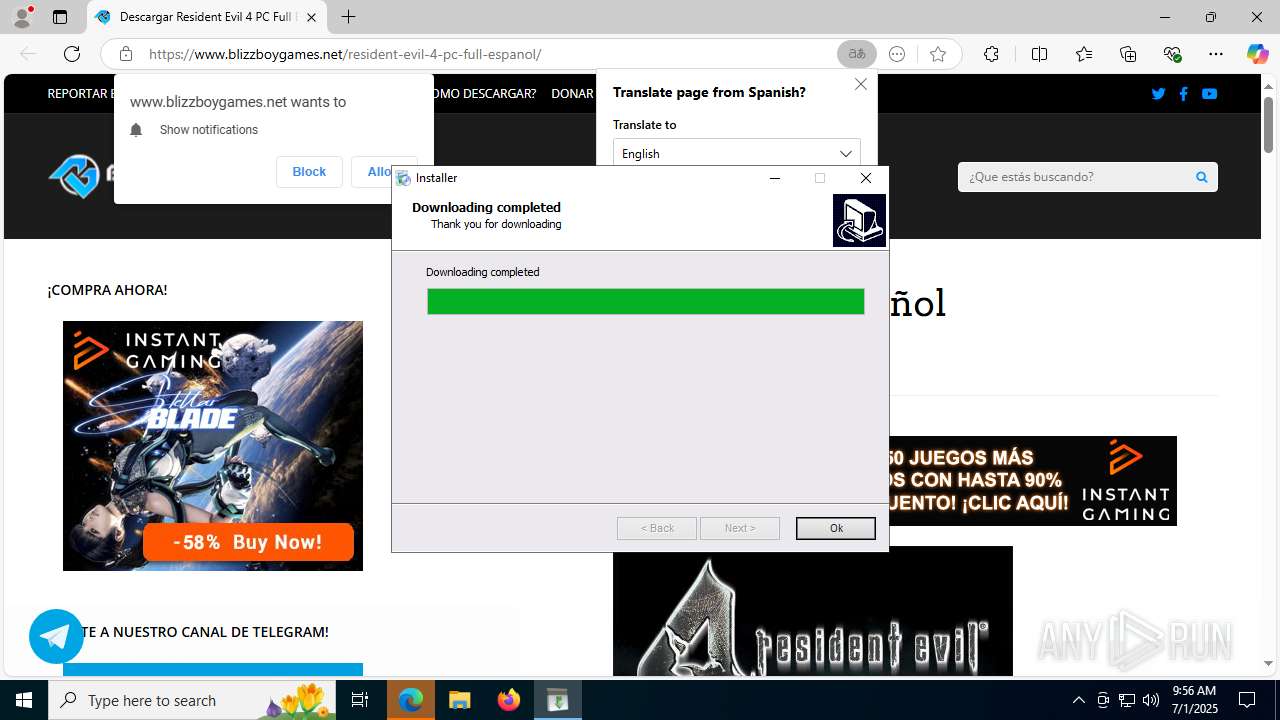This screenshot has height=720, width=1280.
Task: Click the Stellar Blade Instant Gaming ad
Action: 213,446
